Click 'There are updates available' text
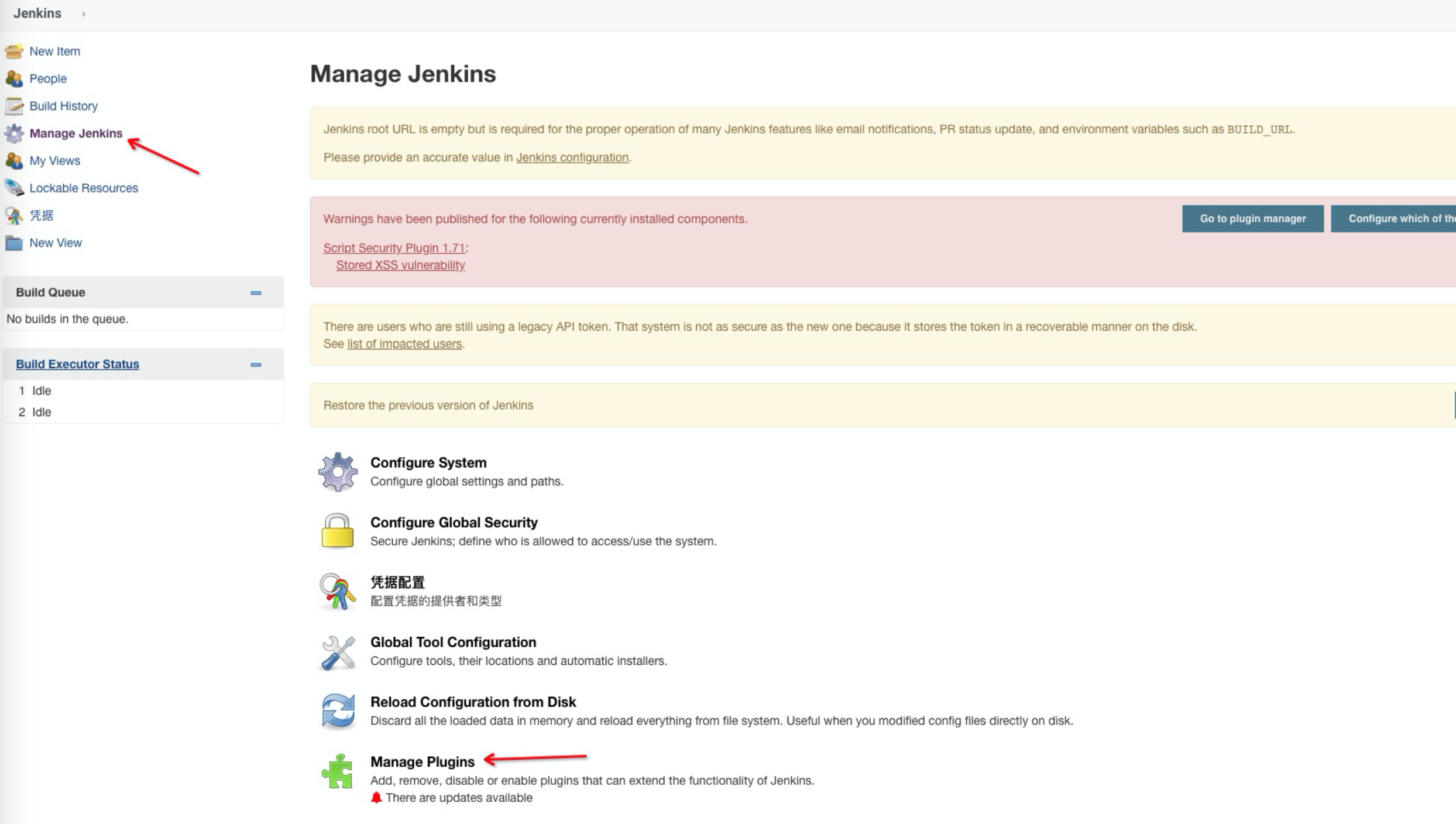 pos(459,798)
